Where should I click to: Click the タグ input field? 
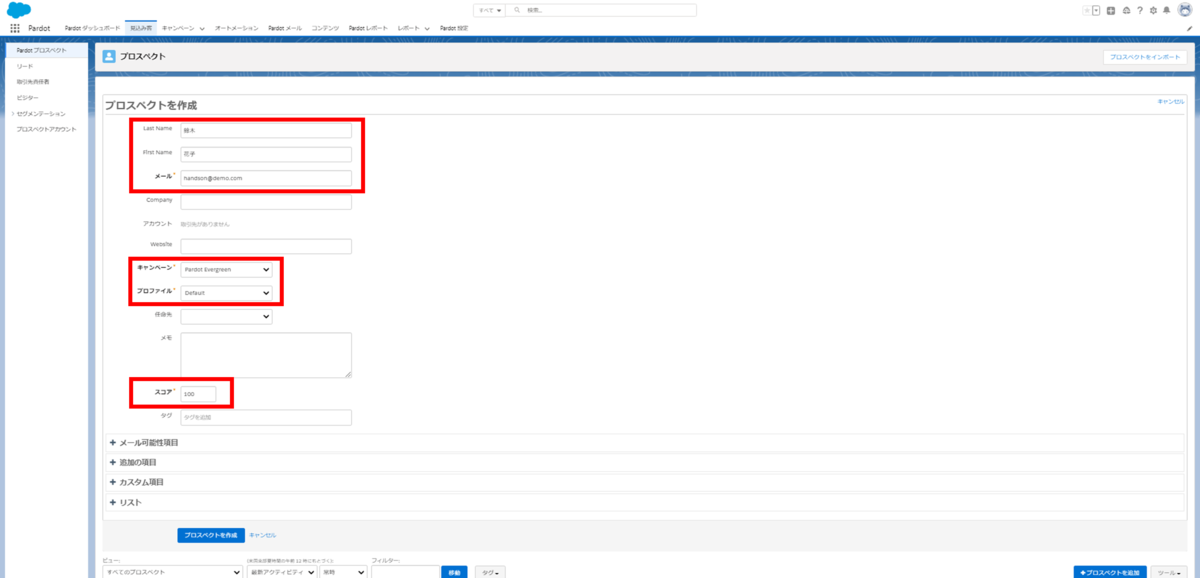click(x=266, y=417)
